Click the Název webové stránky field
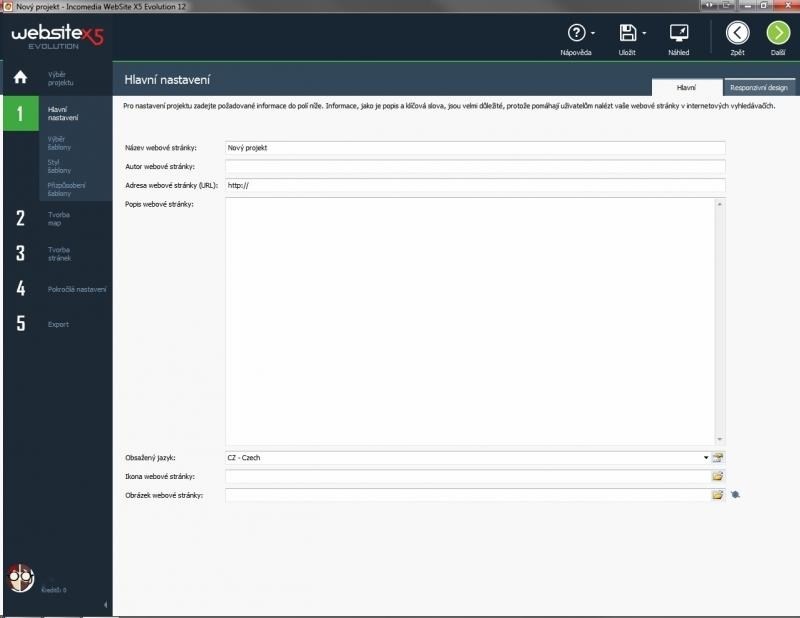 tap(474, 148)
